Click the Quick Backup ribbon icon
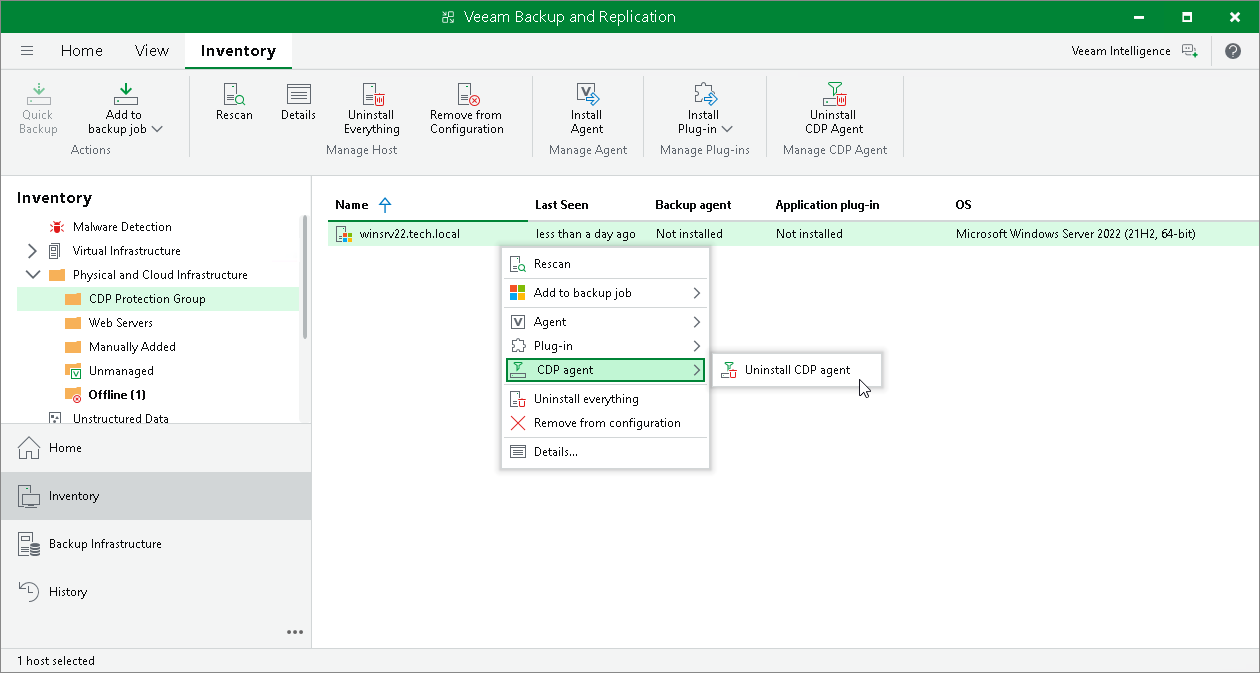 tap(38, 108)
